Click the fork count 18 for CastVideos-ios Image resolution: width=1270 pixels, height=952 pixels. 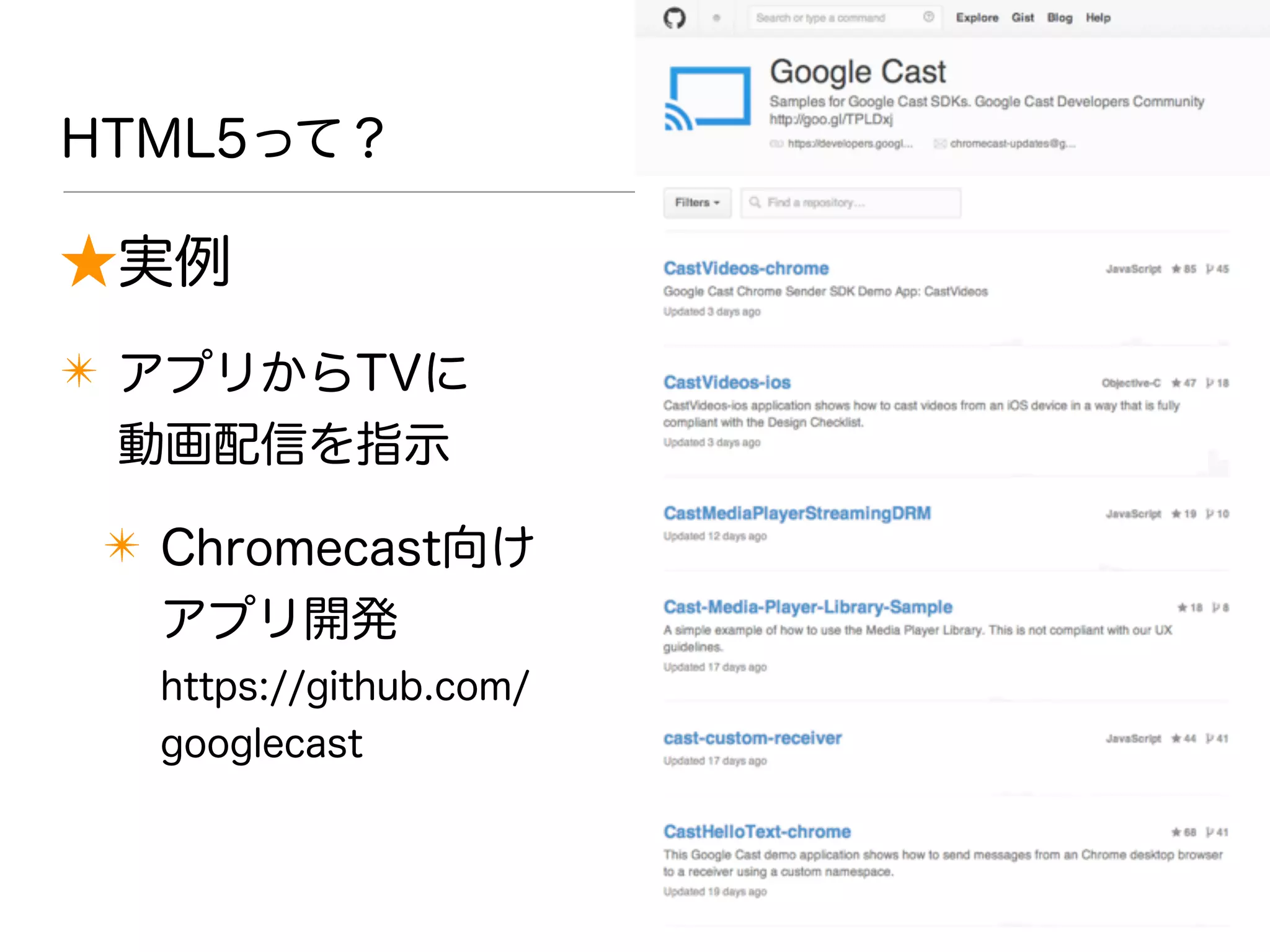click(x=1217, y=383)
